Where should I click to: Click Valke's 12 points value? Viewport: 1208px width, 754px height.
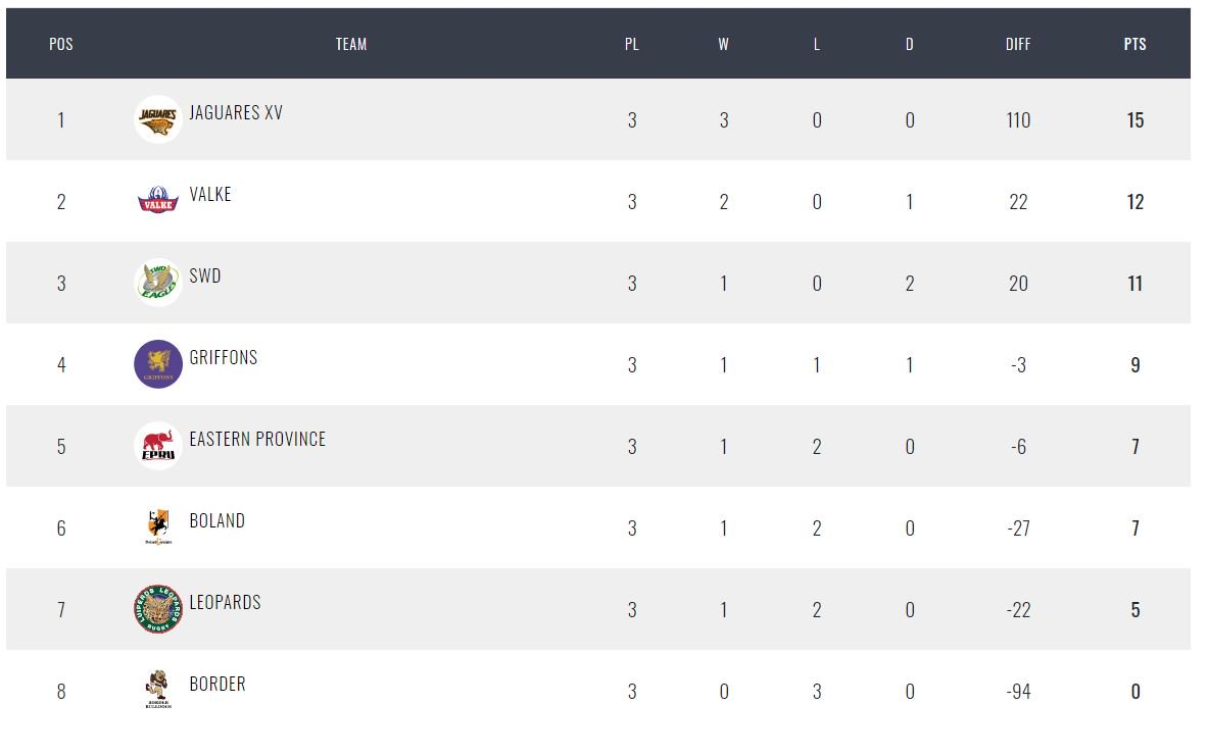(x=1135, y=202)
